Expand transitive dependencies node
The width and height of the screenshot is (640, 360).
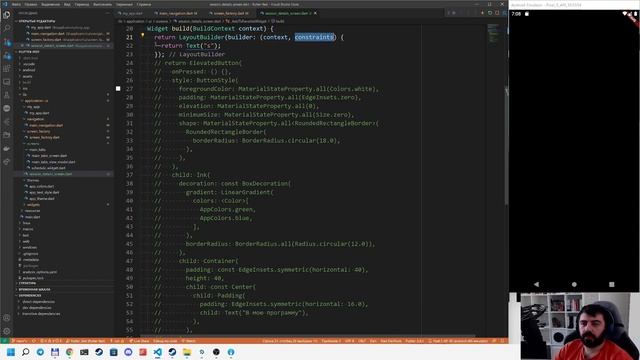pos(41,314)
